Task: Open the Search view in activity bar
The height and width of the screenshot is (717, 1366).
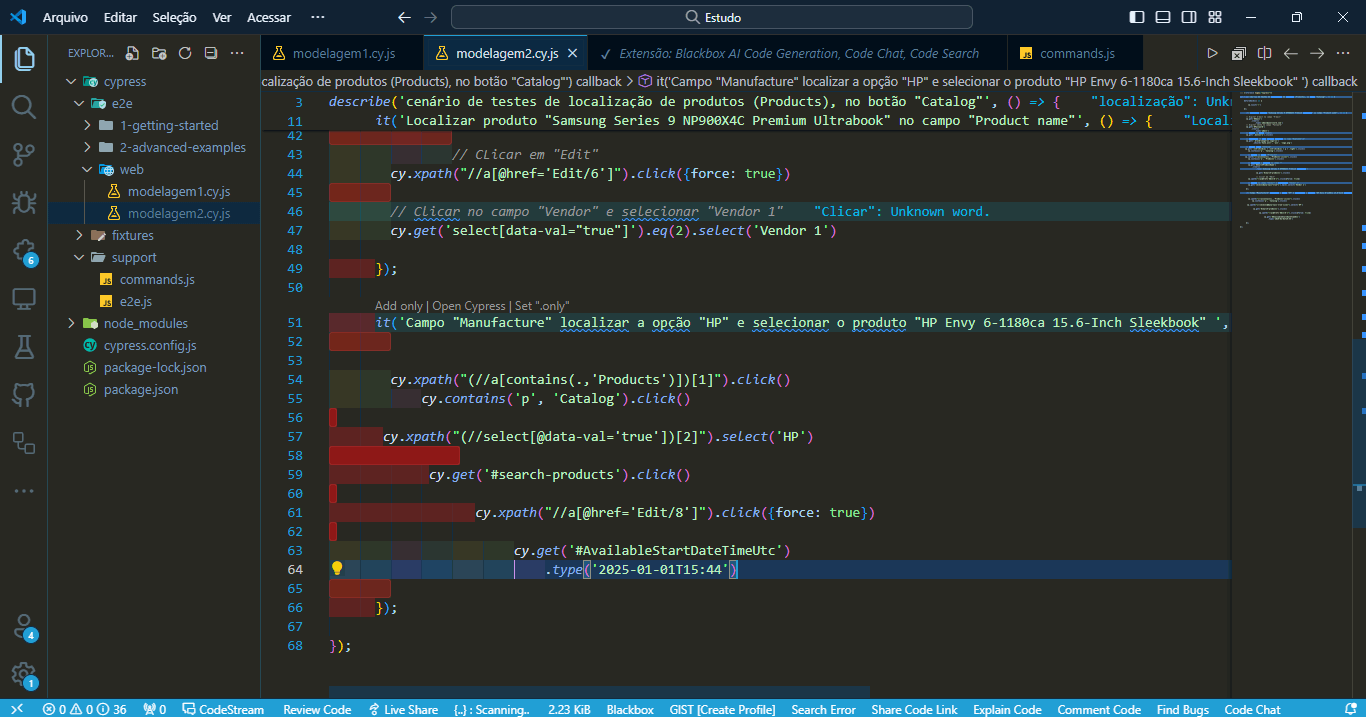Action: 24,106
